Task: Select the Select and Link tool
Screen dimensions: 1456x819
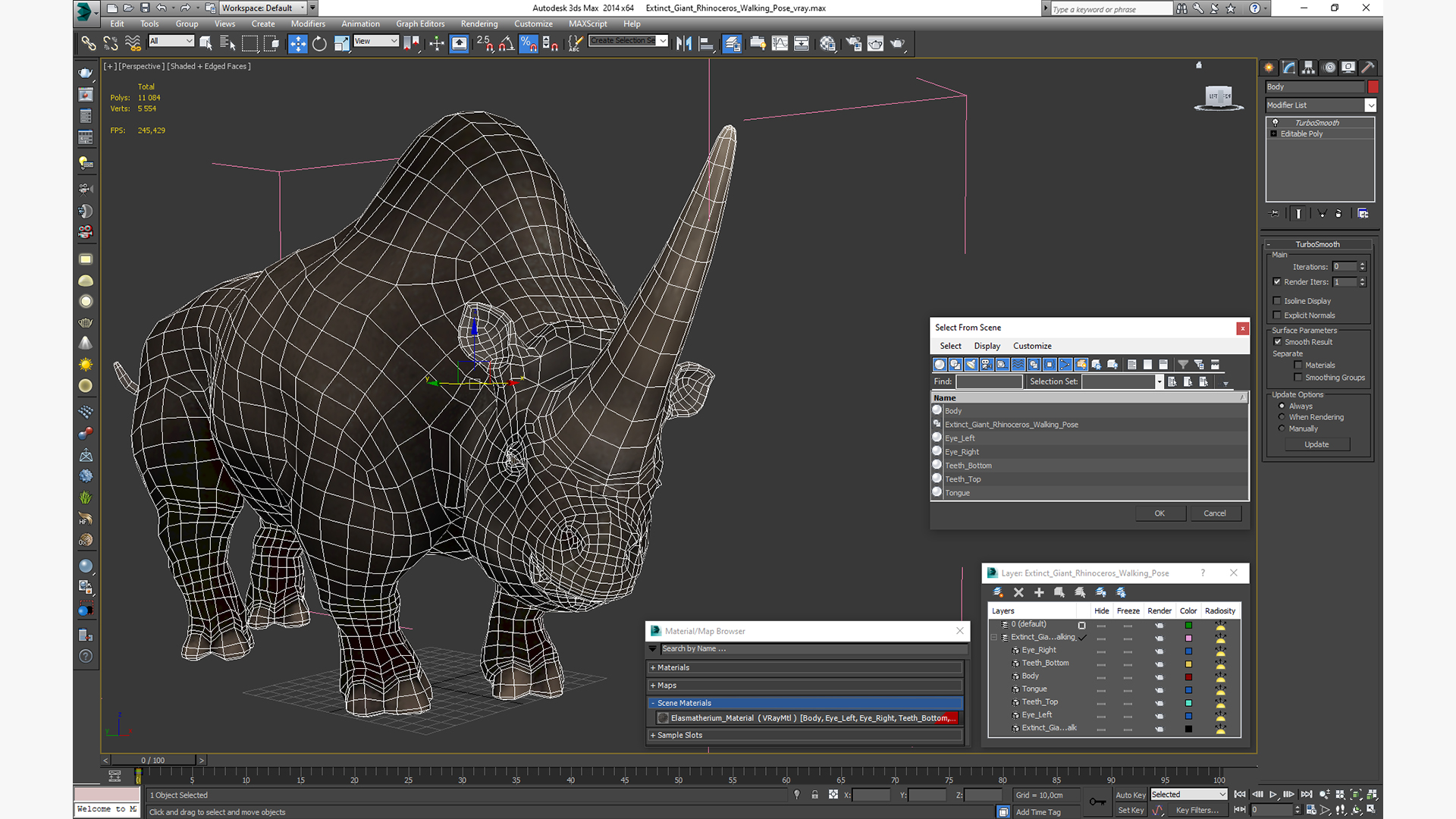Action: point(89,43)
